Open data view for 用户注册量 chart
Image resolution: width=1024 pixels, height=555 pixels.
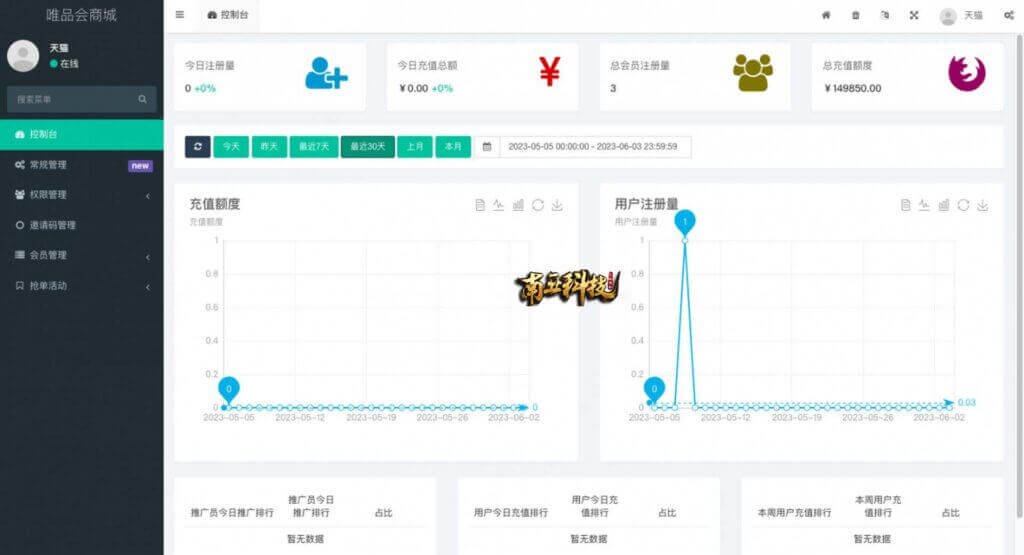[905, 205]
